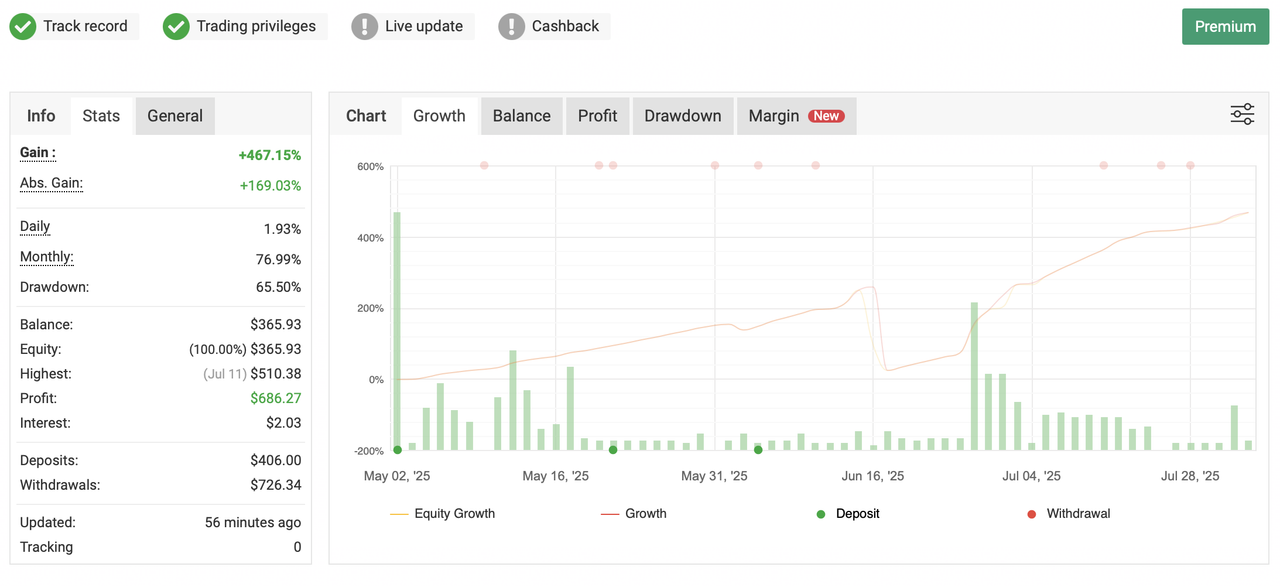Click the Live update status label
Image resolution: width=1280 pixels, height=586 pixels.
click(424, 27)
